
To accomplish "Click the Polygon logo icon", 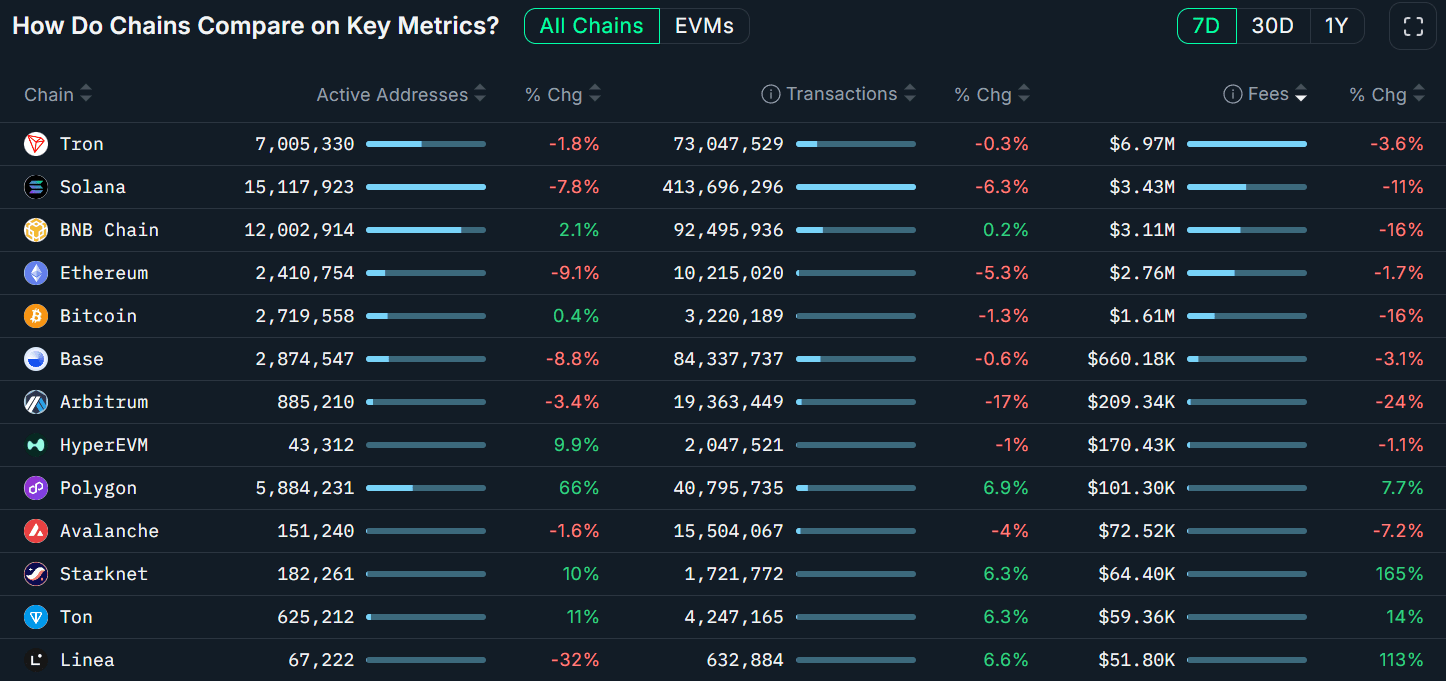I will pyautogui.click(x=36, y=488).
